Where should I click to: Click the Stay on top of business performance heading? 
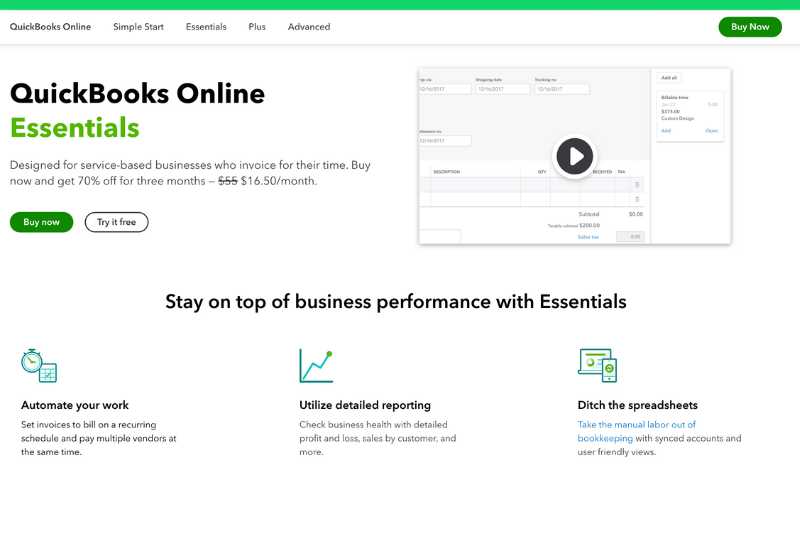396,301
